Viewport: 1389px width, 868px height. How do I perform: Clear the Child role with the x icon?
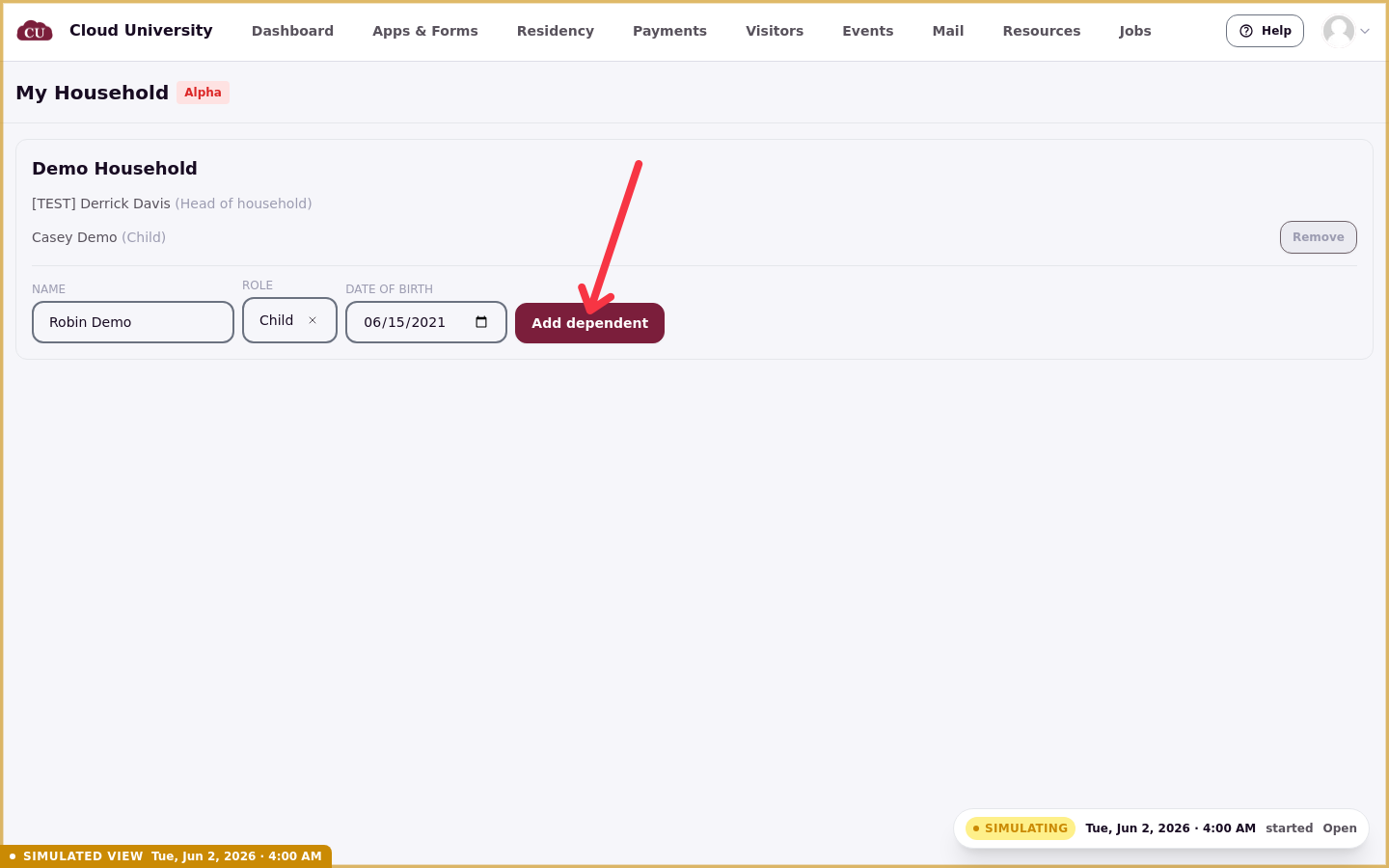point(313,320)
